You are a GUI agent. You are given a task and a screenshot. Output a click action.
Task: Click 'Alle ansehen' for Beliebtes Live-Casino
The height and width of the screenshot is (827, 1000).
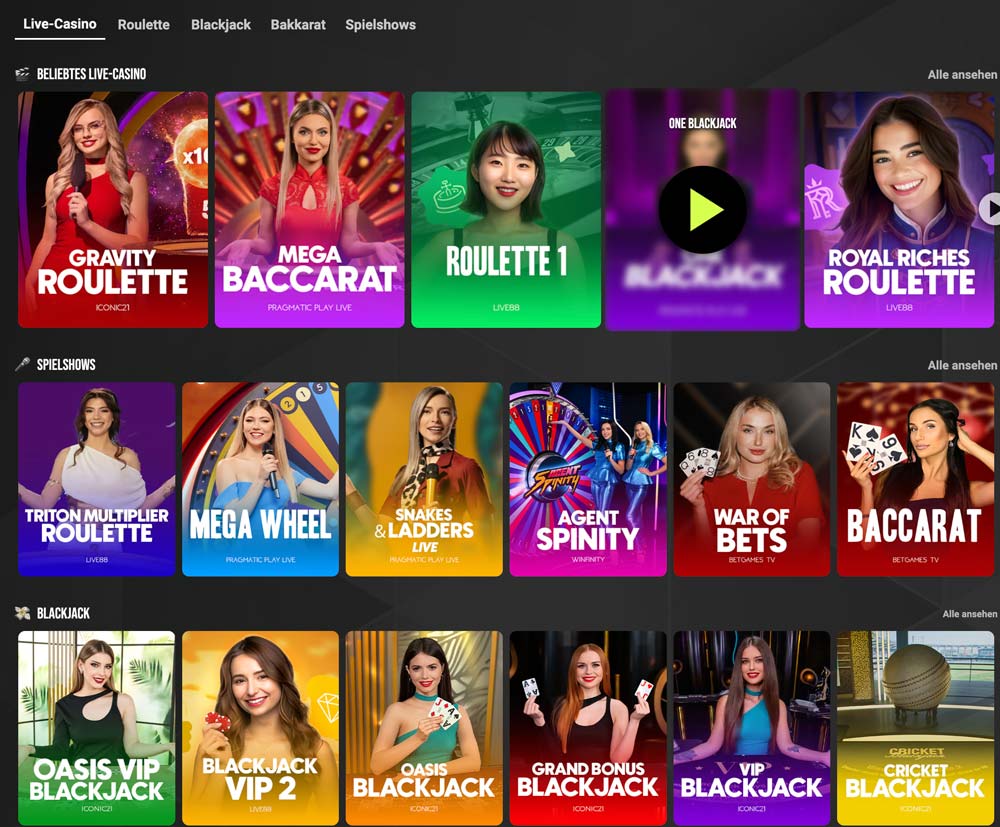click(x=964, y=73)
